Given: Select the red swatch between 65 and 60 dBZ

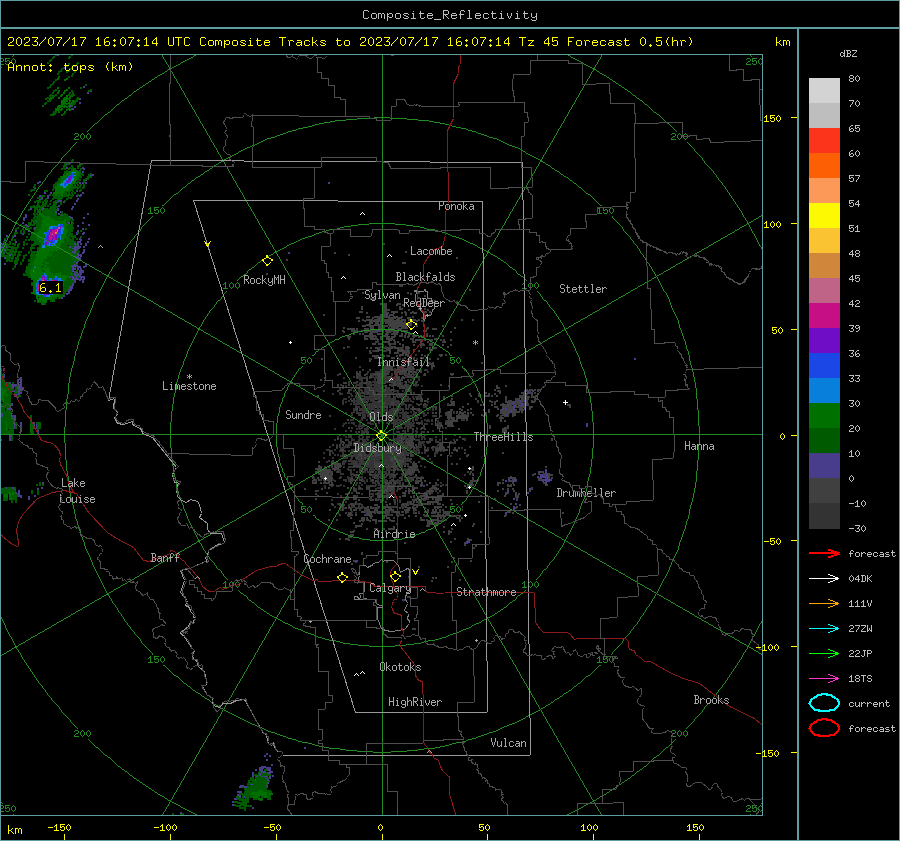Looking at the screenshot, I should [x=824, y=141].
